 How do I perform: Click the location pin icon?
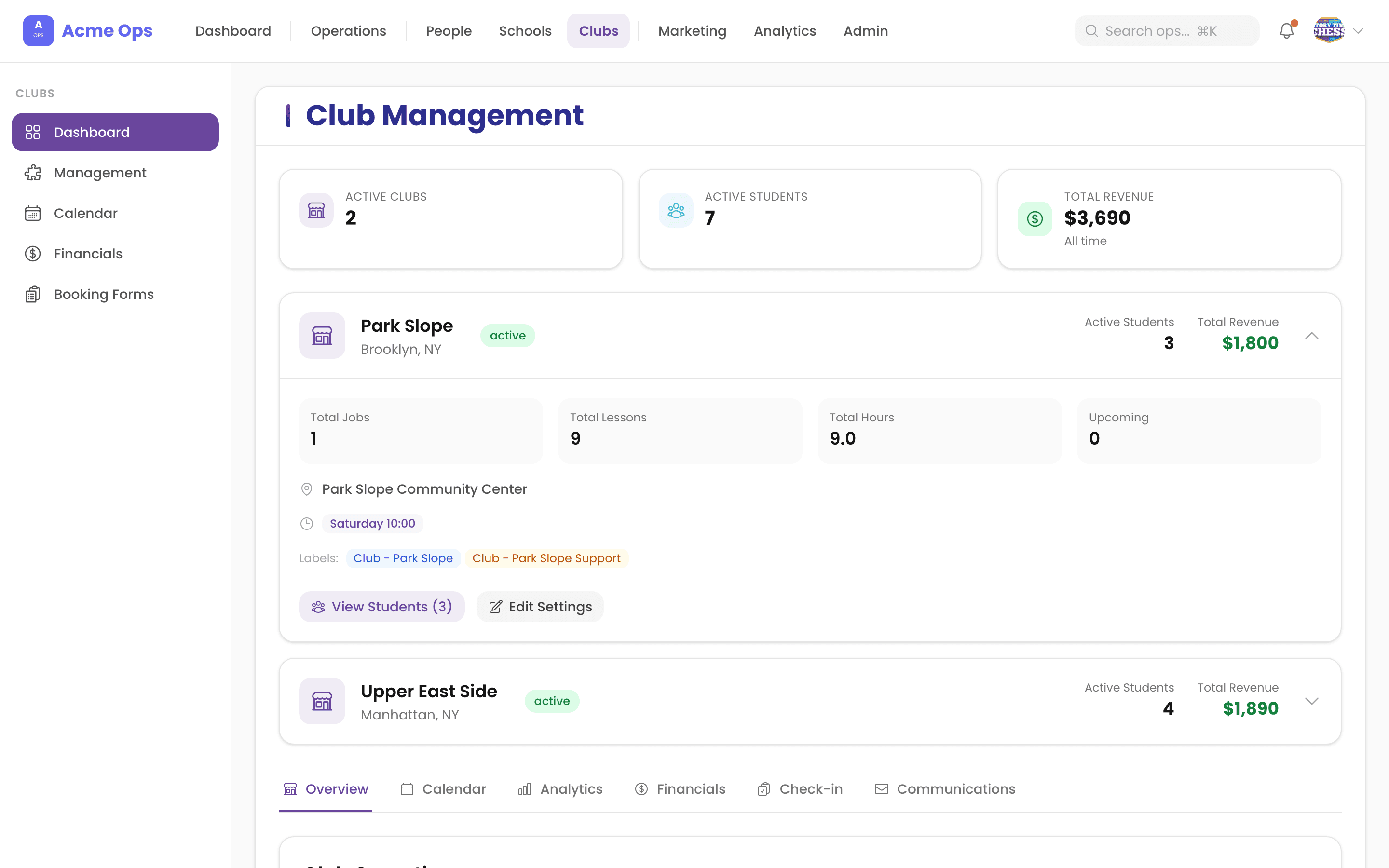click(x=307, y=489)
